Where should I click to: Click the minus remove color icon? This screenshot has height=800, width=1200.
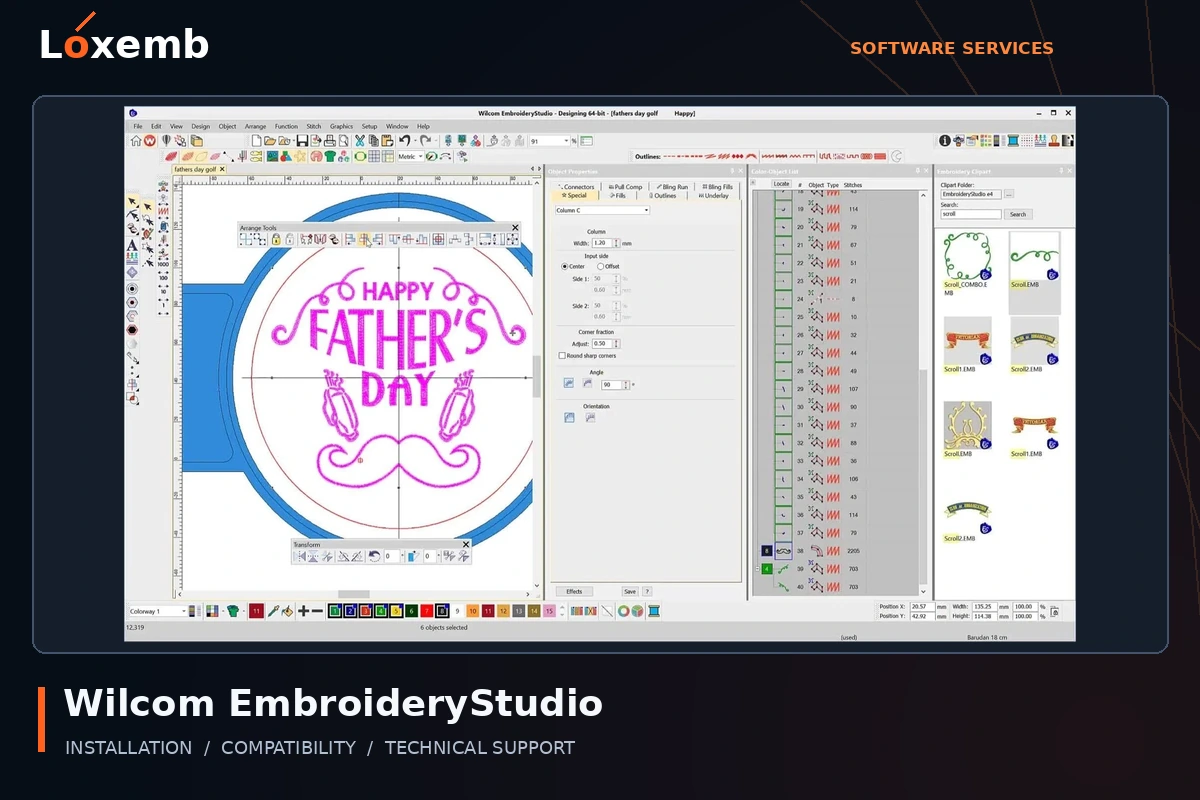317,611
